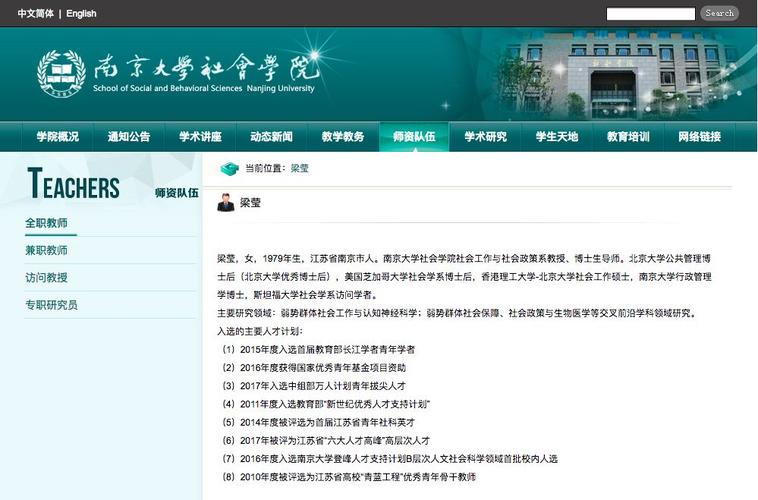
Task: Open the 学生天地 menu
Action: [x=557, y=137]
